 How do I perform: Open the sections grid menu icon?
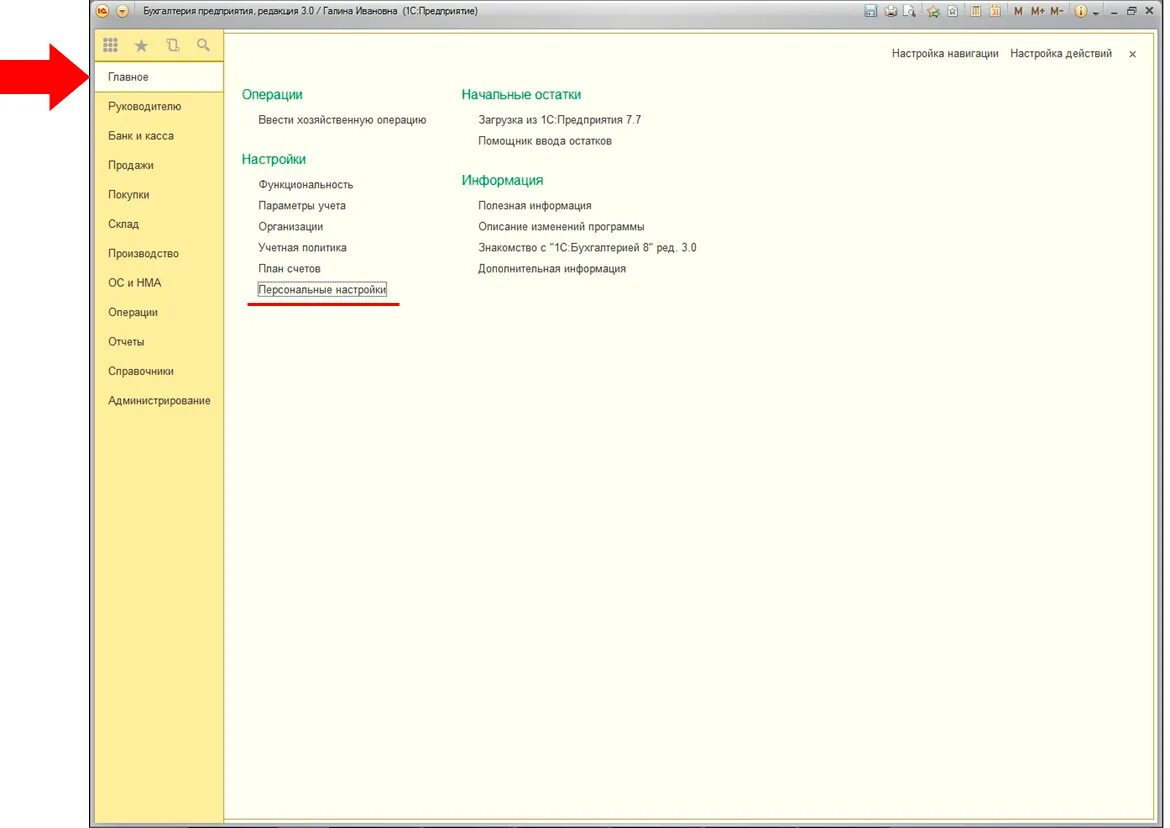110,46
